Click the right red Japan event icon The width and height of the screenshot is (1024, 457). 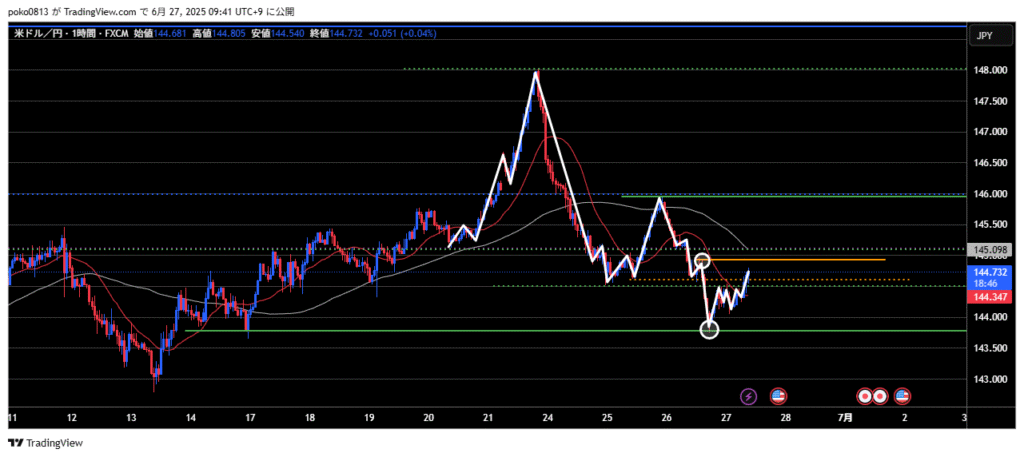(x=880, y=396)
